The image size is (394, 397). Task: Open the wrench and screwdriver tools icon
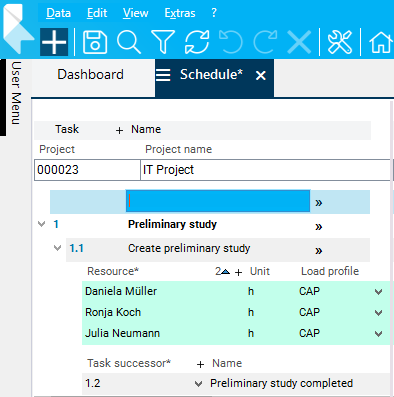point(340,42)
